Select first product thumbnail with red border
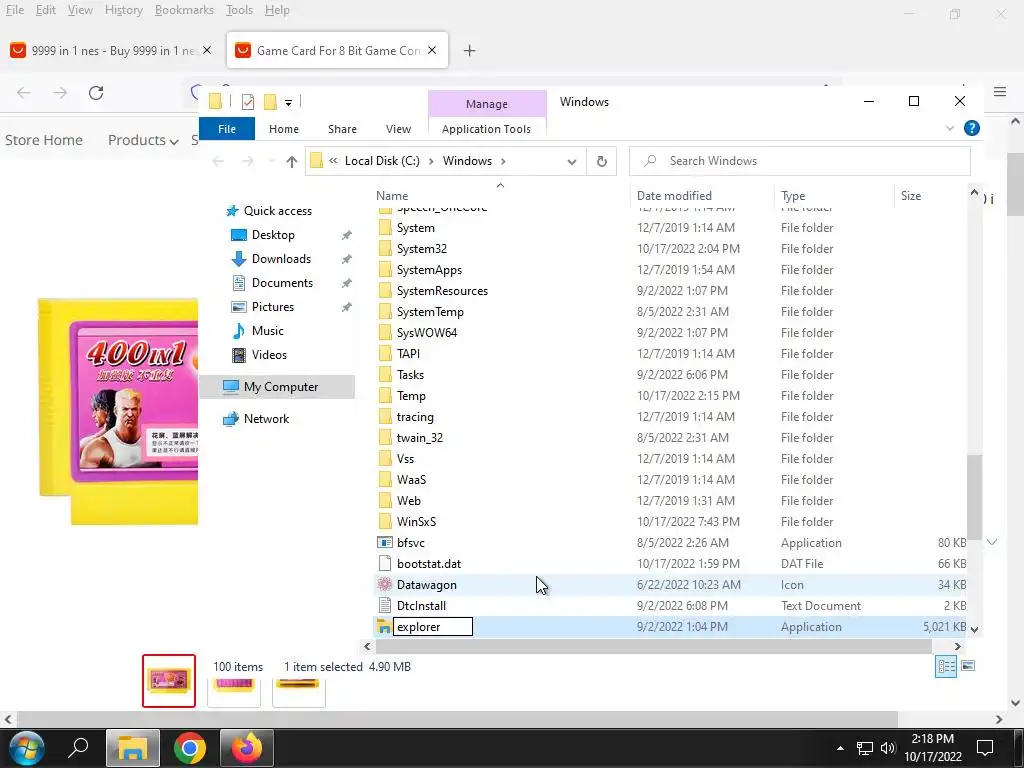 click(168, 681)
